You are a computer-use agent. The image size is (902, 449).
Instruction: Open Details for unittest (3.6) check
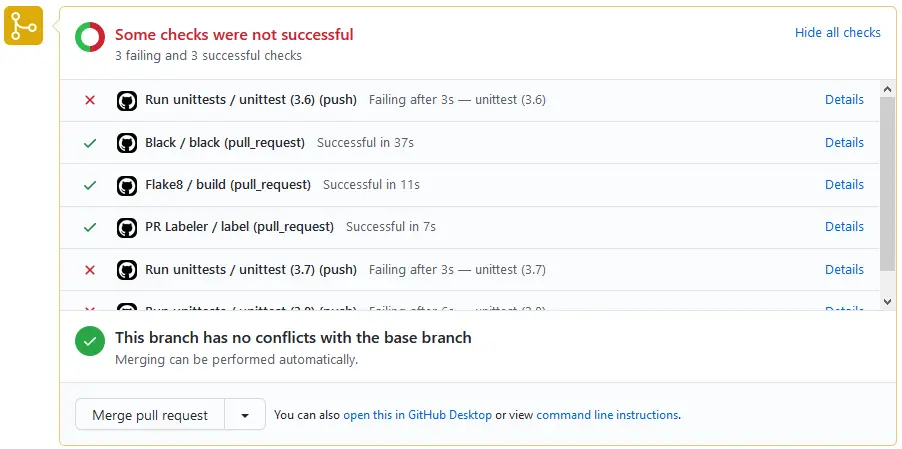[x=844, y=100]
